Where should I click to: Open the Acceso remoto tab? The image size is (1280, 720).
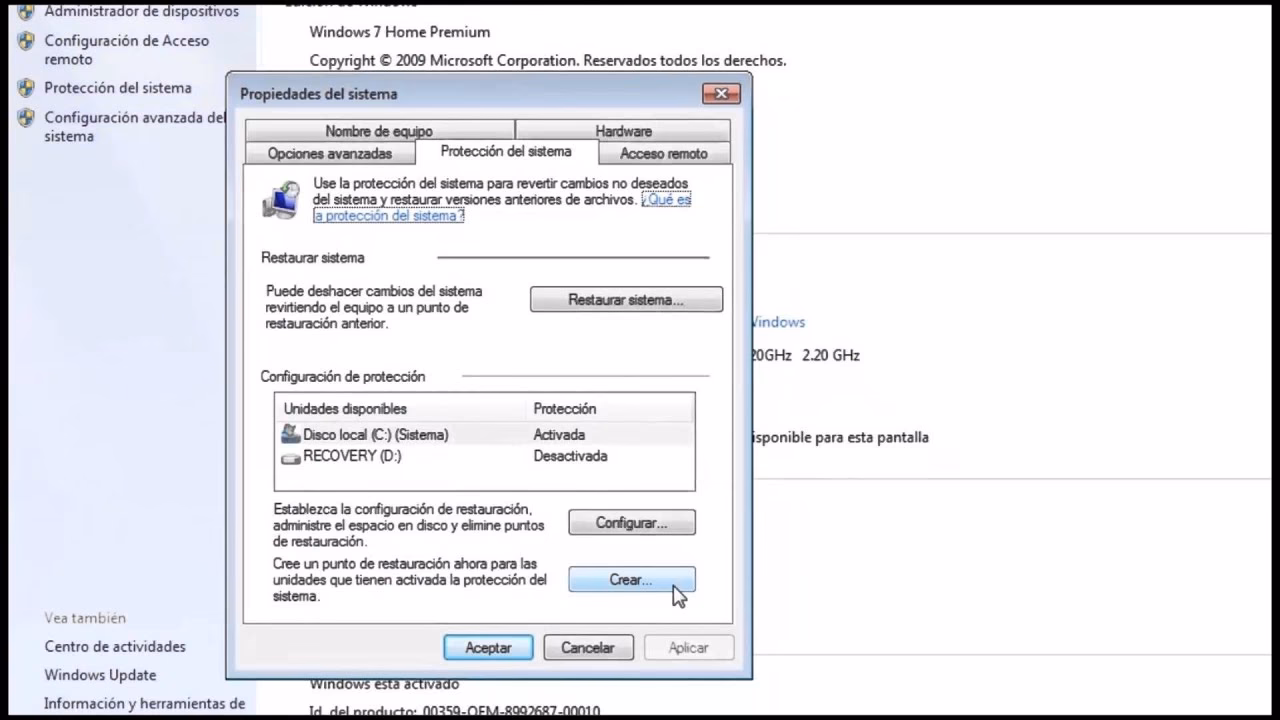(663, 153)
